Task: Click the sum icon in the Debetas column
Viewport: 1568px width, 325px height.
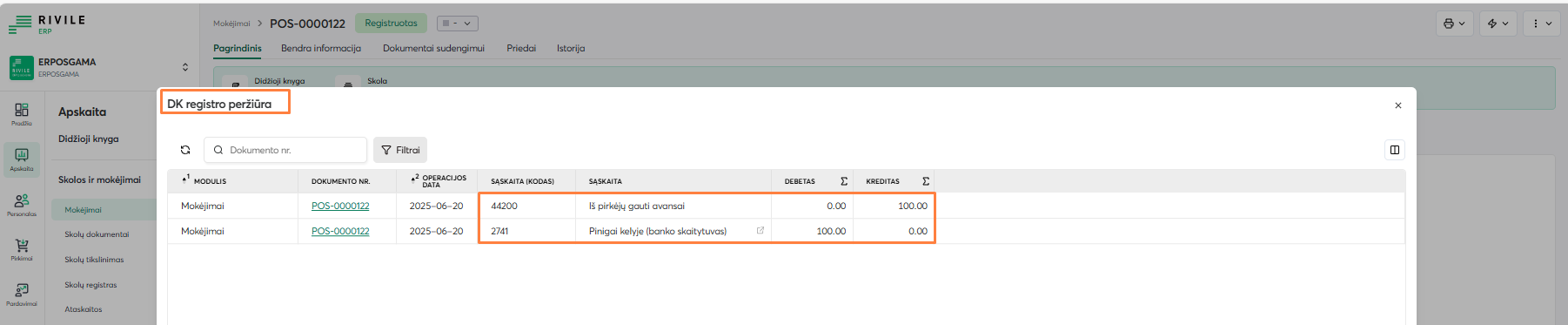Action: point(844,181)
